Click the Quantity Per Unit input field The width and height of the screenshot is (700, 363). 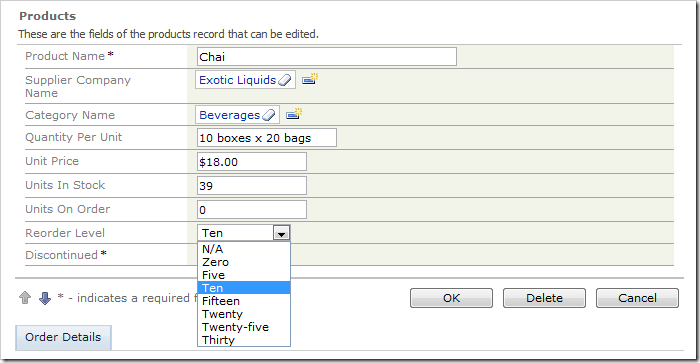[267, 138]
